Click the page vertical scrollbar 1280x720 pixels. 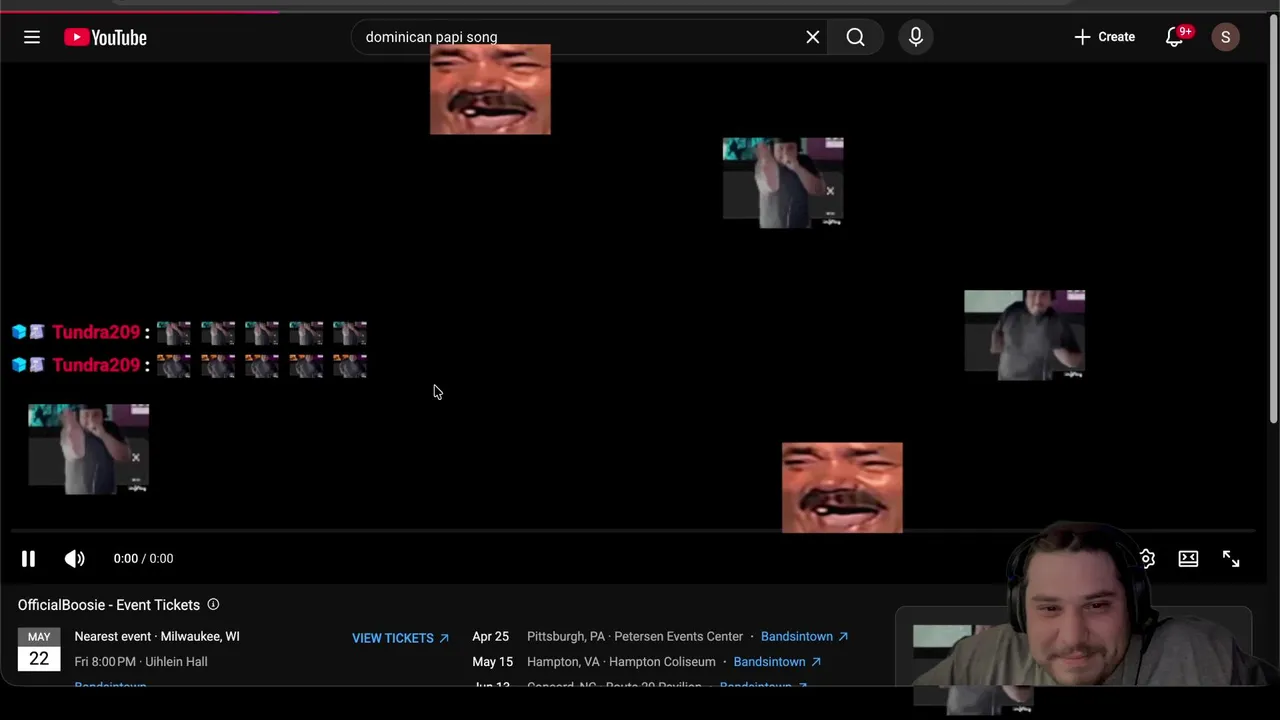[1273, 220]
